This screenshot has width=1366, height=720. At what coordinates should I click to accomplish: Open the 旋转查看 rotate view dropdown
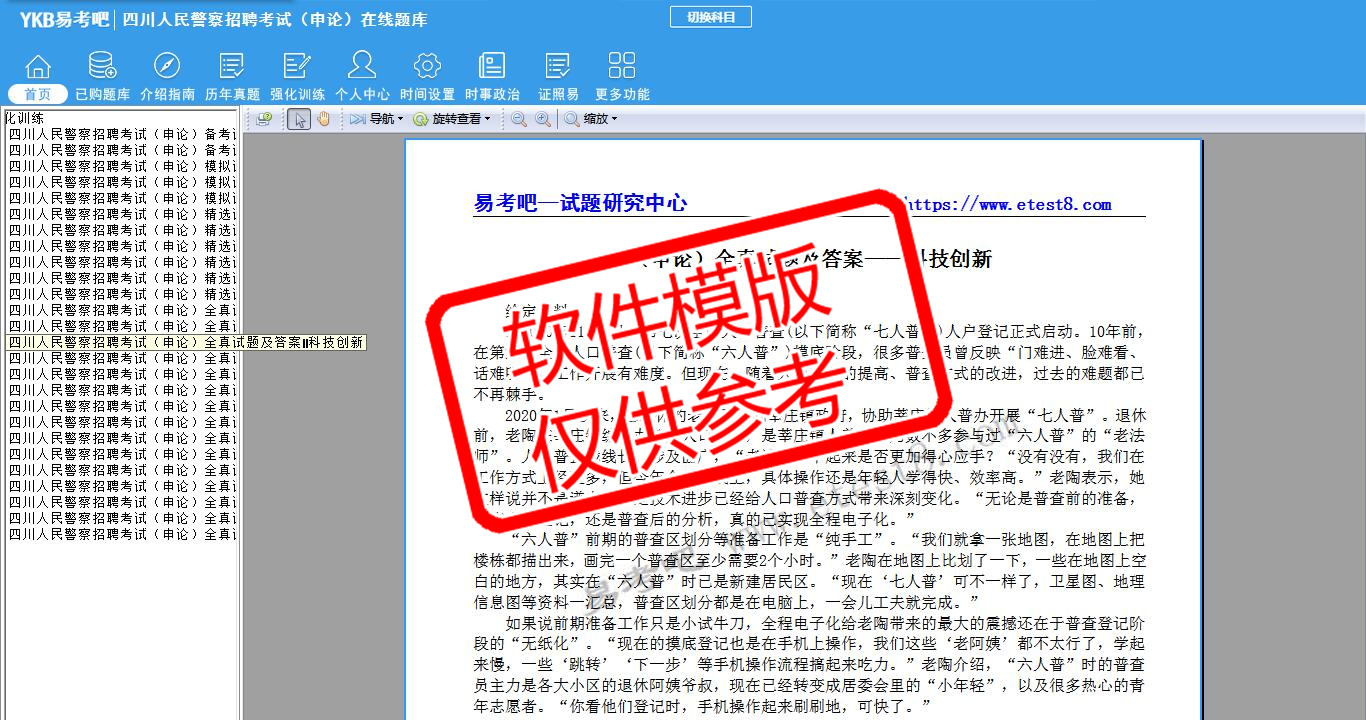click(x=451, y=119)
